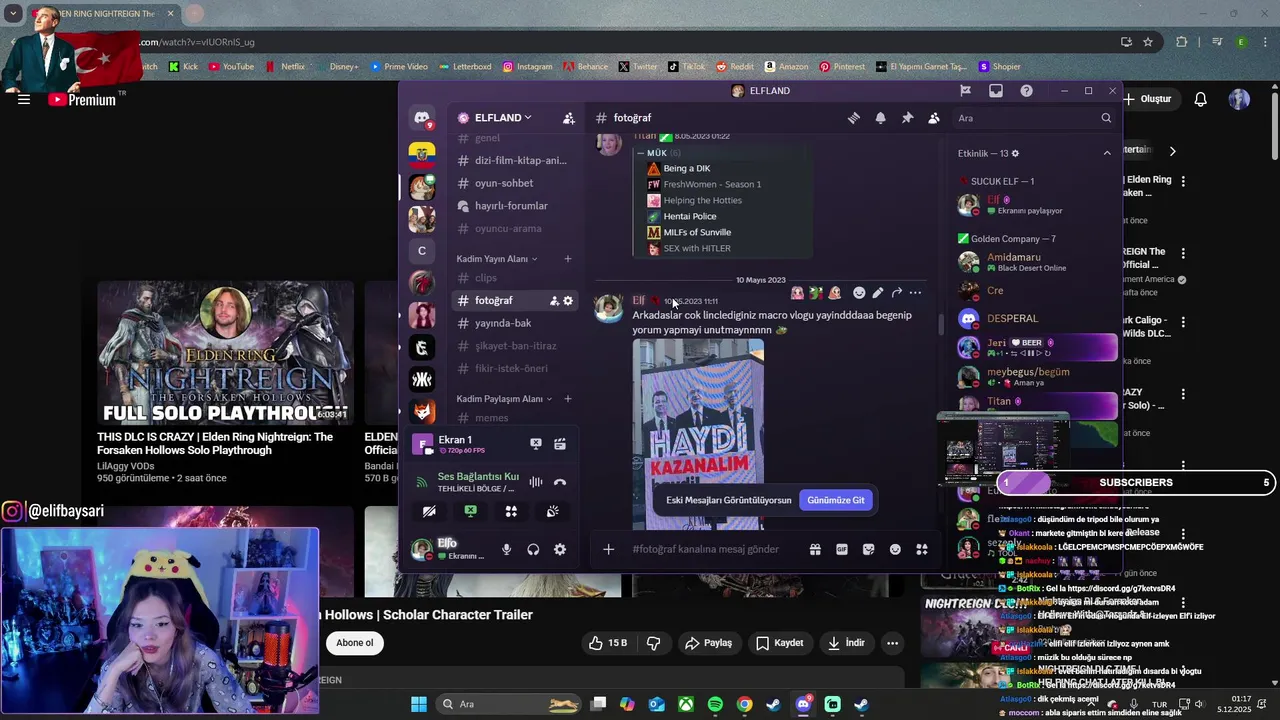Image resolution: width=1280 pixels, height=720 pixels.
Task: Open apps icon in message bar
Action: [922, 549]
